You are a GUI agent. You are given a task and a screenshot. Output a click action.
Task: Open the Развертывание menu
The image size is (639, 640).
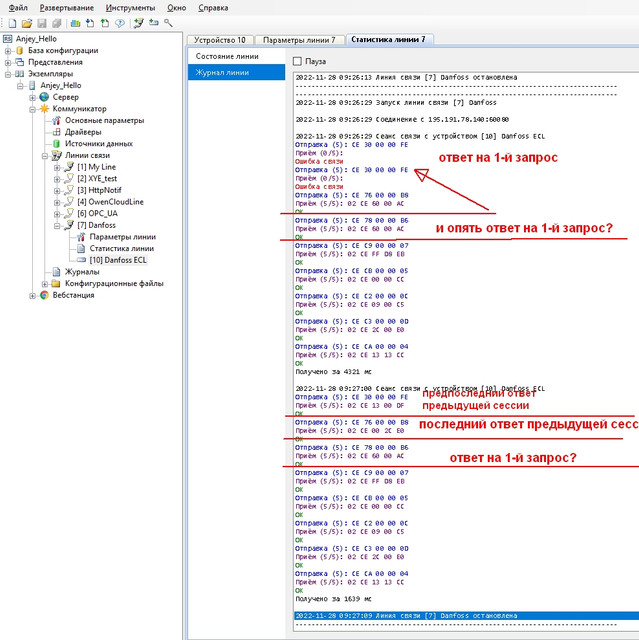click(67, 8)
